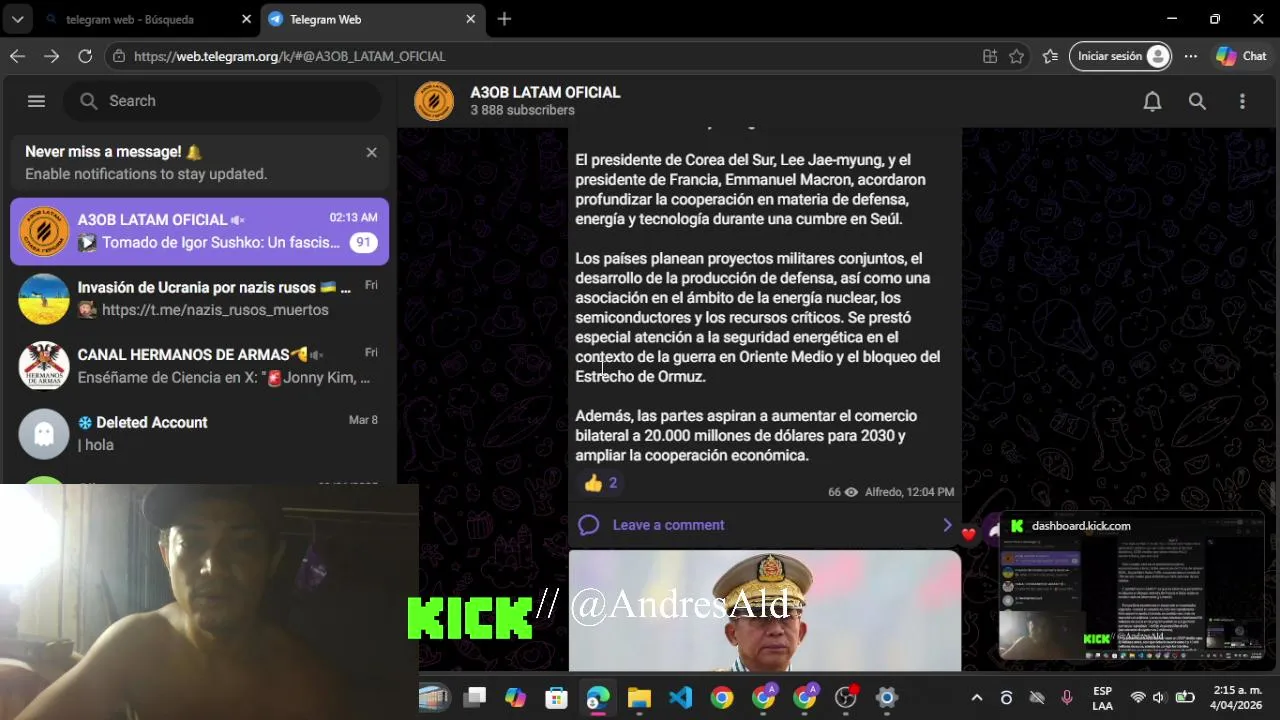
Task: Open comments using right chevron arrow
Action: [x=947, y=525]
